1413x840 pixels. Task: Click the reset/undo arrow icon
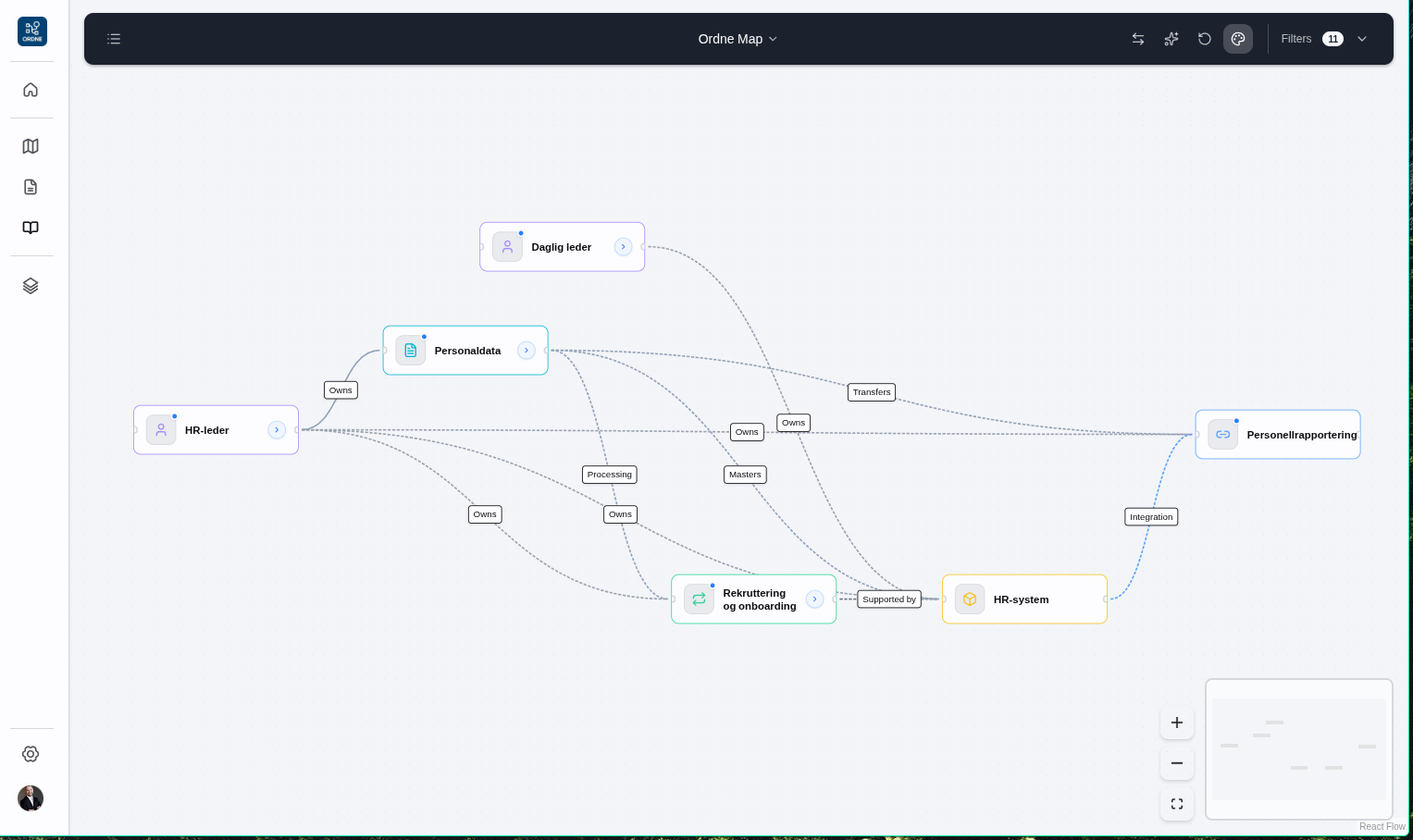coord(1205,39)
